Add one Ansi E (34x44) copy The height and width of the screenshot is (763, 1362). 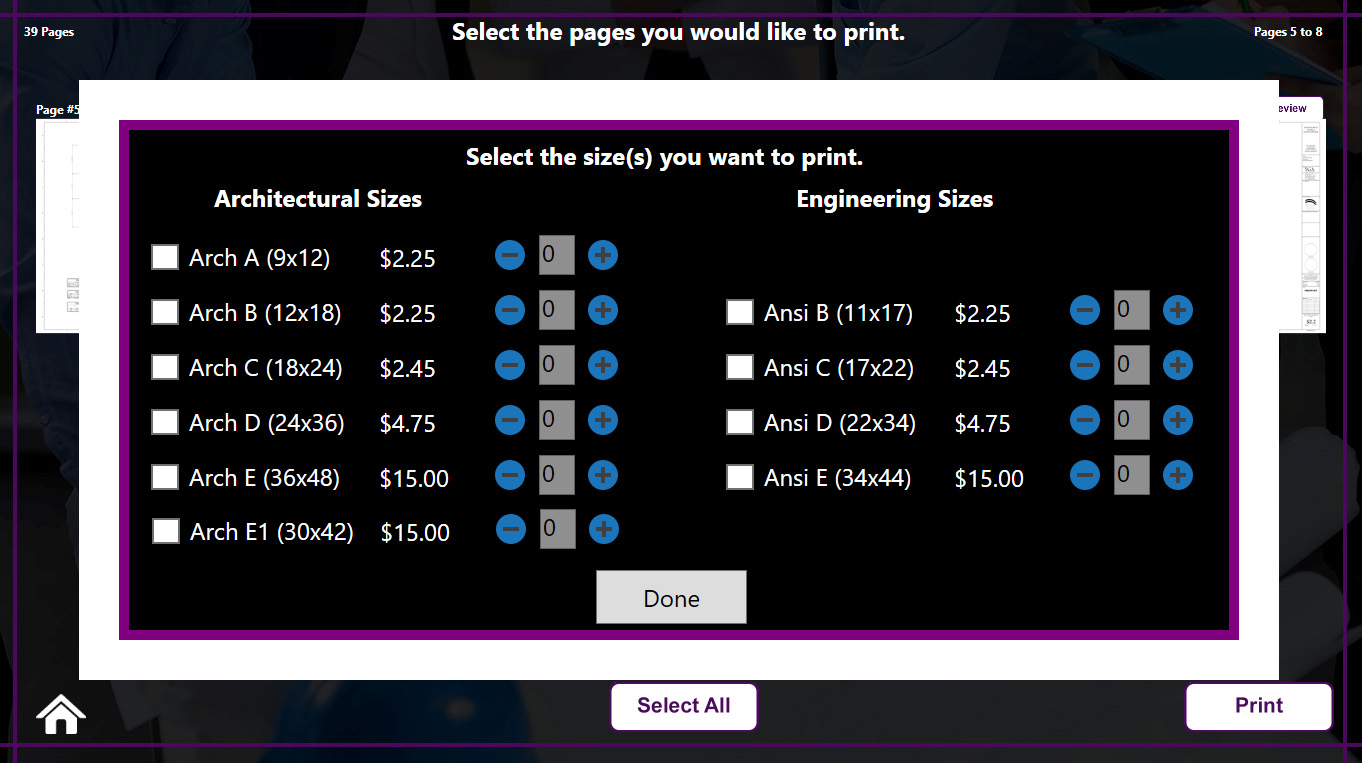(1177, 476)
